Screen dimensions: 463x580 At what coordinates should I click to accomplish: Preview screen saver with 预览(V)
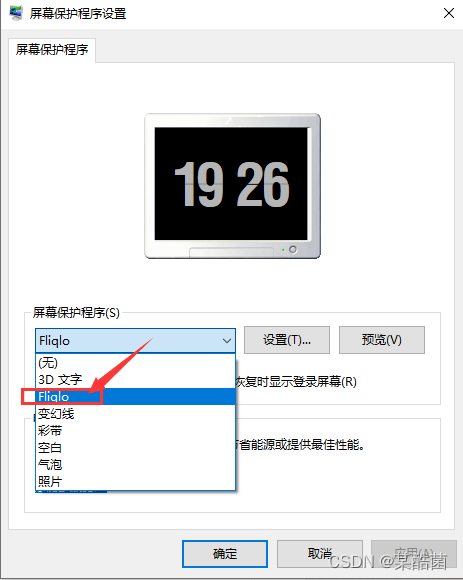[x=382, y=340]
